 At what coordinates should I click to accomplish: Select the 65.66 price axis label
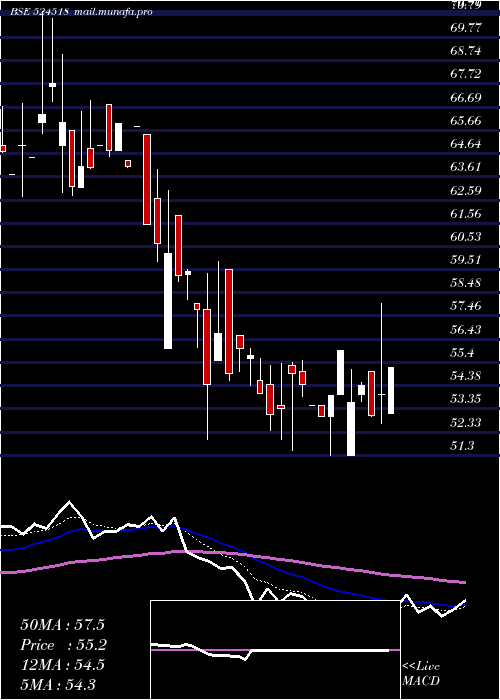pyautogui.click(x=466, y=121)
